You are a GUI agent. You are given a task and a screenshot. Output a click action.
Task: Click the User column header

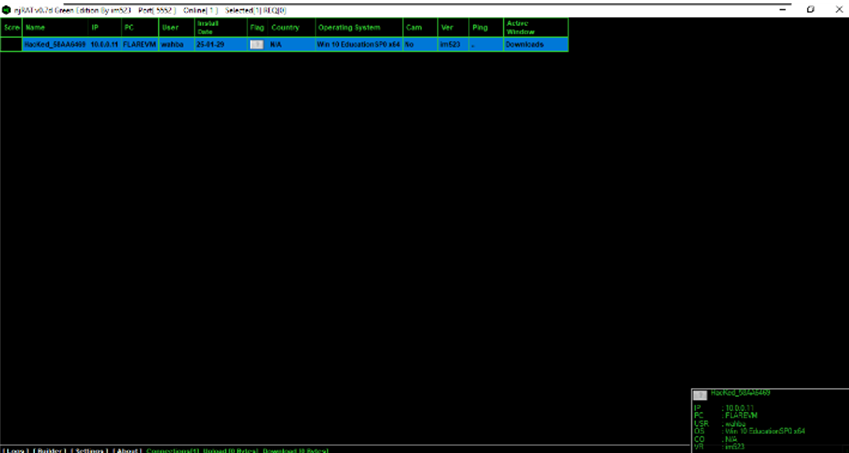pyautogui.click(x=177, y=28)
